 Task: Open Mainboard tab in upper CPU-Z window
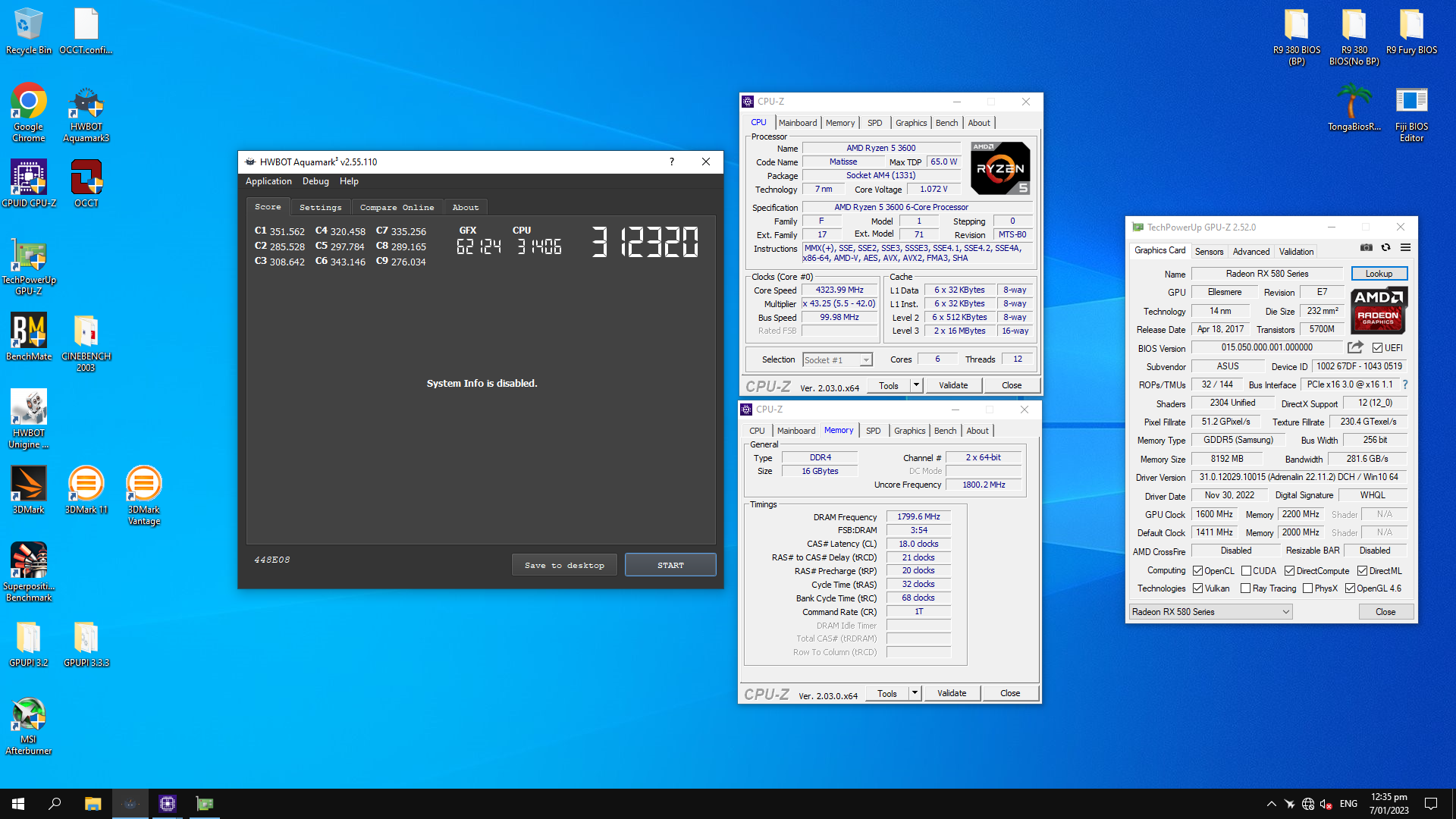pyautogui.click(x=798, y=123)
